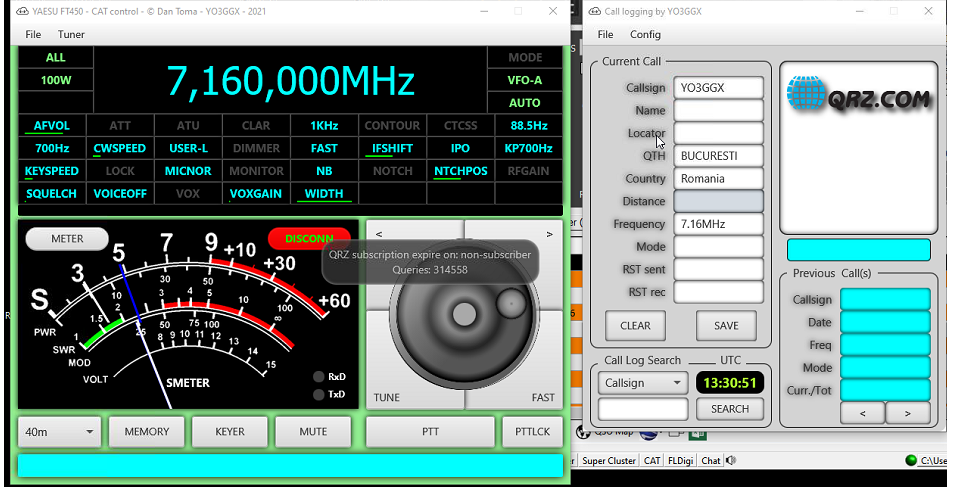This screenshot has width=954, height=488.
Task: Click the call log search text box
Action: (x=643, y=409)
